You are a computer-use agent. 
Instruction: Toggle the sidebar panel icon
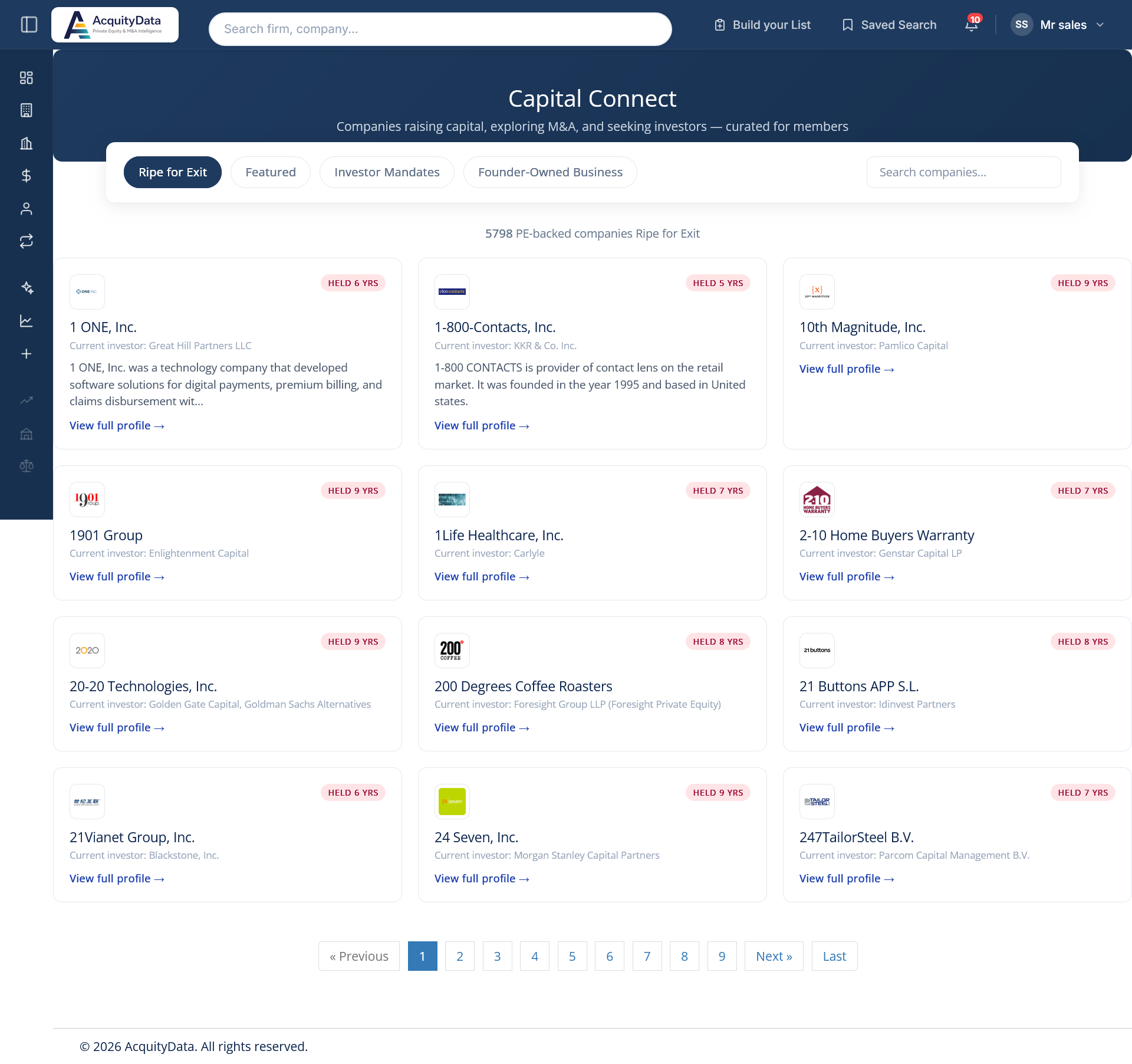[29, 25]
